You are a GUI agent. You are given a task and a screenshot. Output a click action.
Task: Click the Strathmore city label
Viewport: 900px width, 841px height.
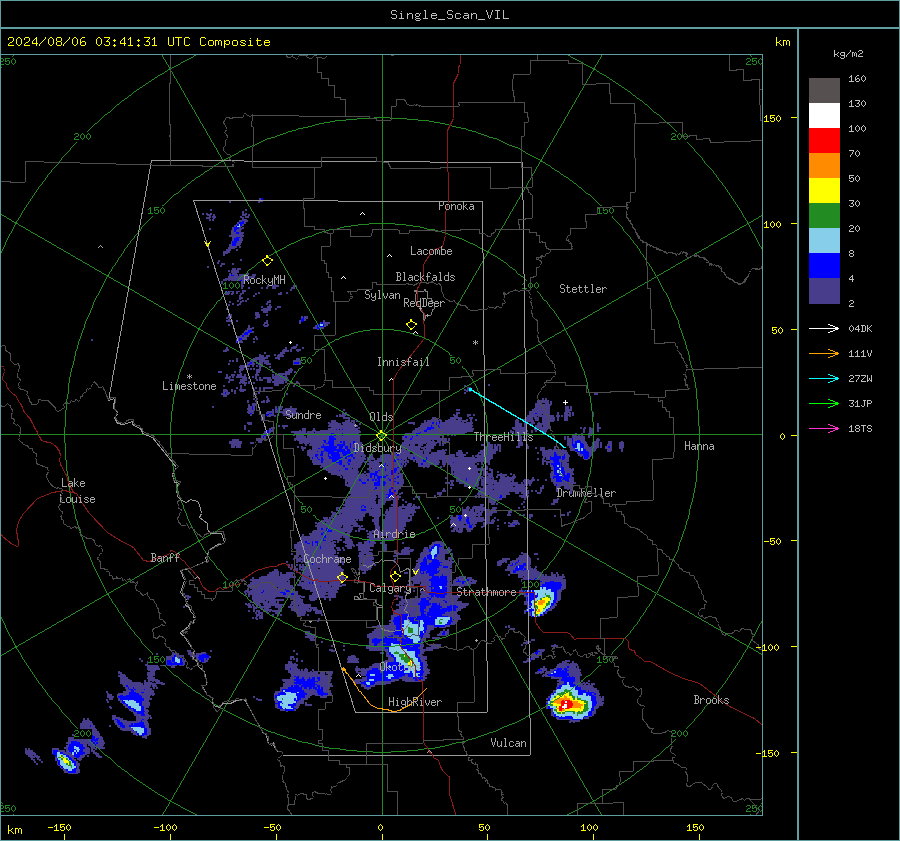pos(486,592)
